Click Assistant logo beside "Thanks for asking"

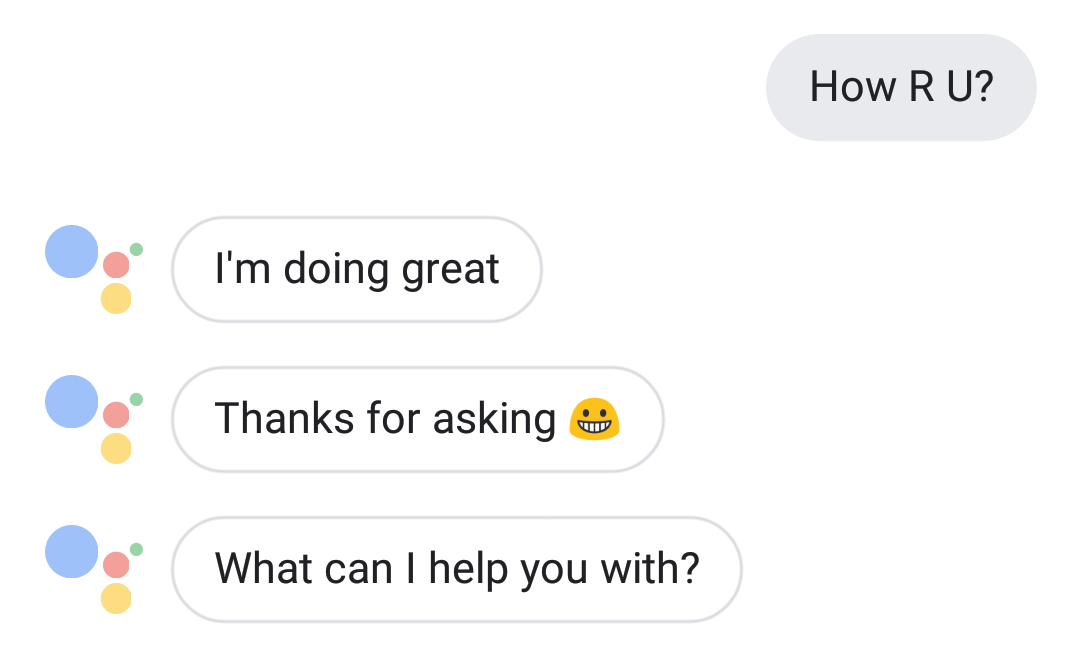coord(94,419)
